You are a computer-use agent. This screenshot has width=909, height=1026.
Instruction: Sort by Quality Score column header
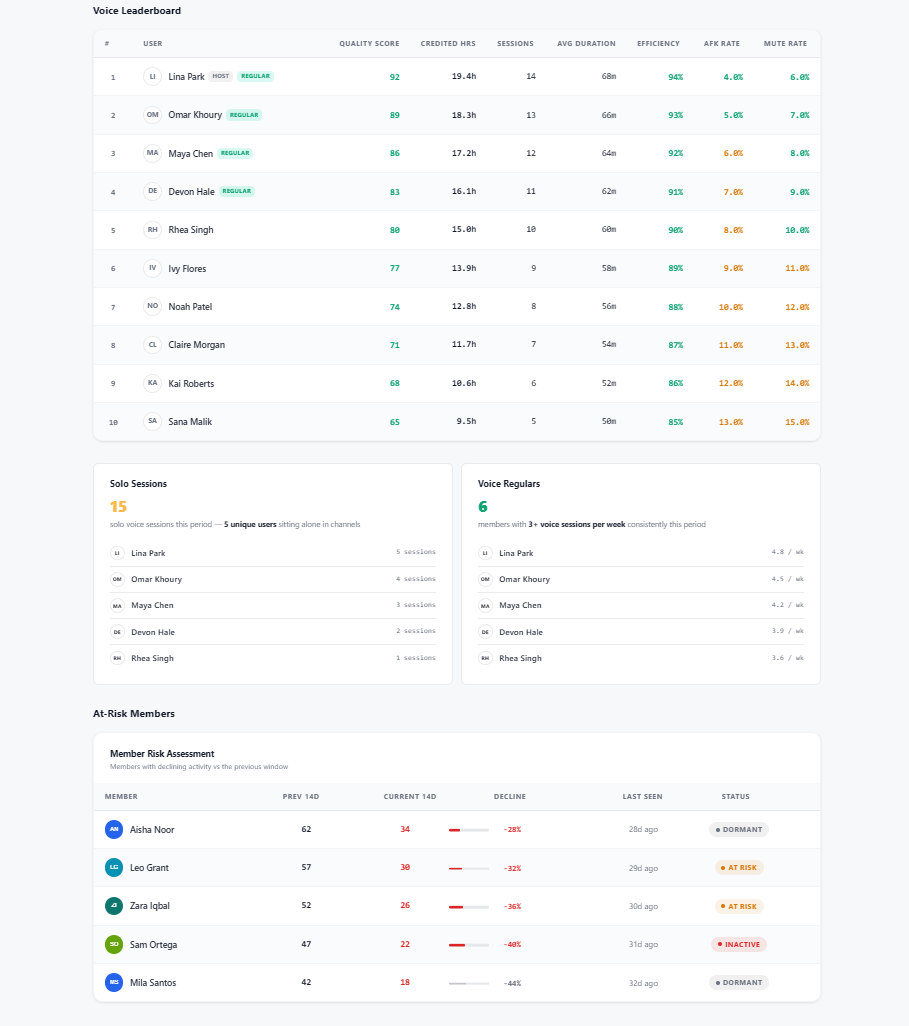pos(369,44)
